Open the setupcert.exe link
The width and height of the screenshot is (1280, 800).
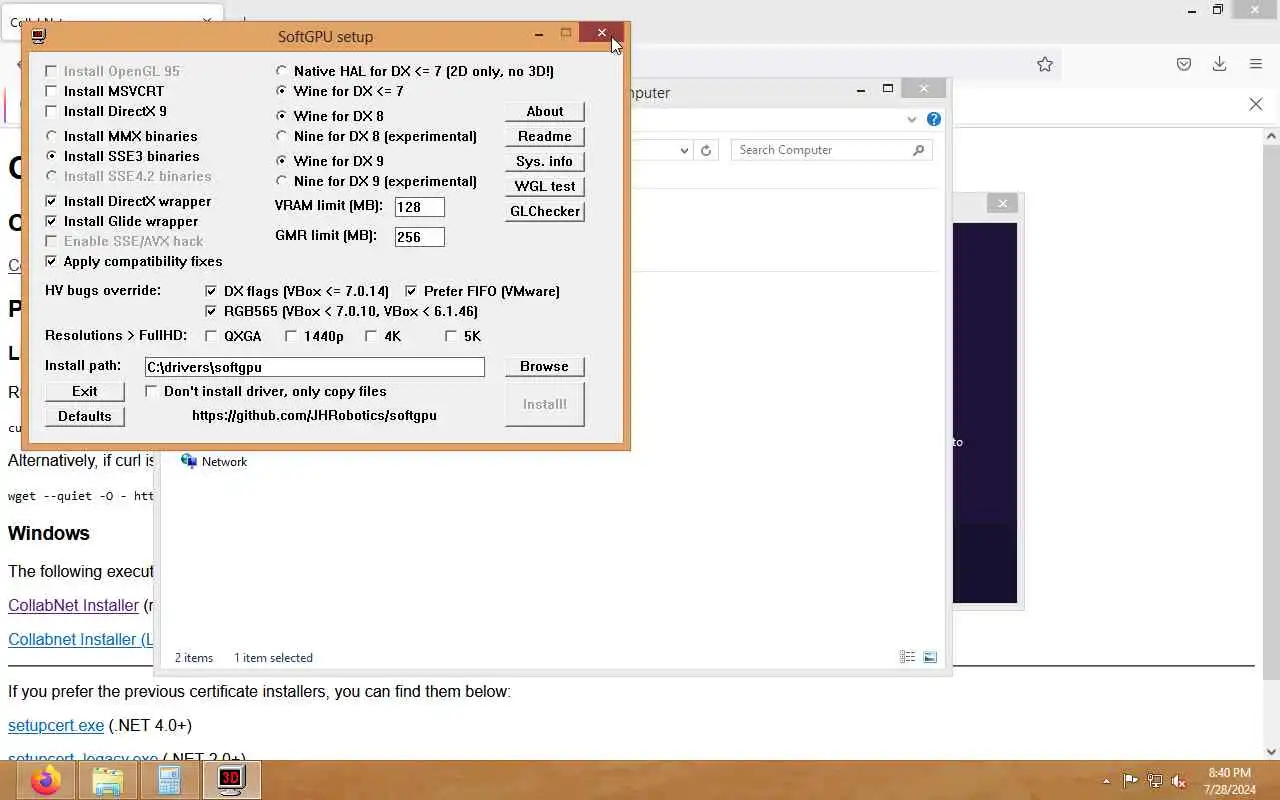[x=56, y=725]
